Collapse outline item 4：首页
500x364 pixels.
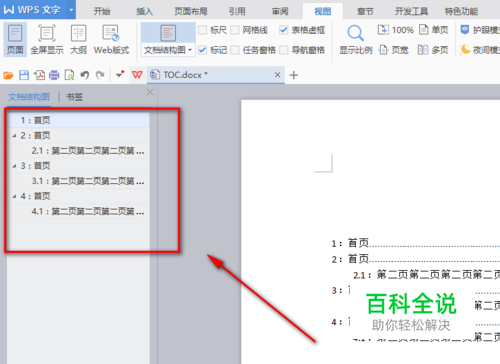pos(14,196)
